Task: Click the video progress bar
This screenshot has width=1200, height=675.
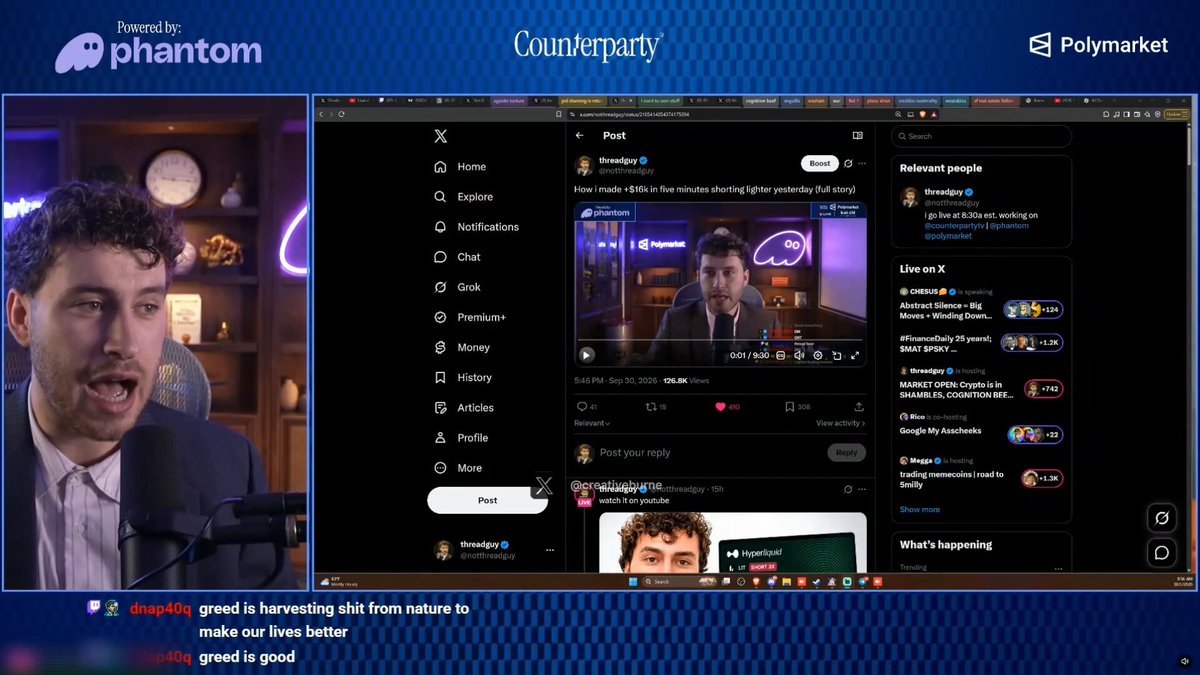Action: point(720,341)
